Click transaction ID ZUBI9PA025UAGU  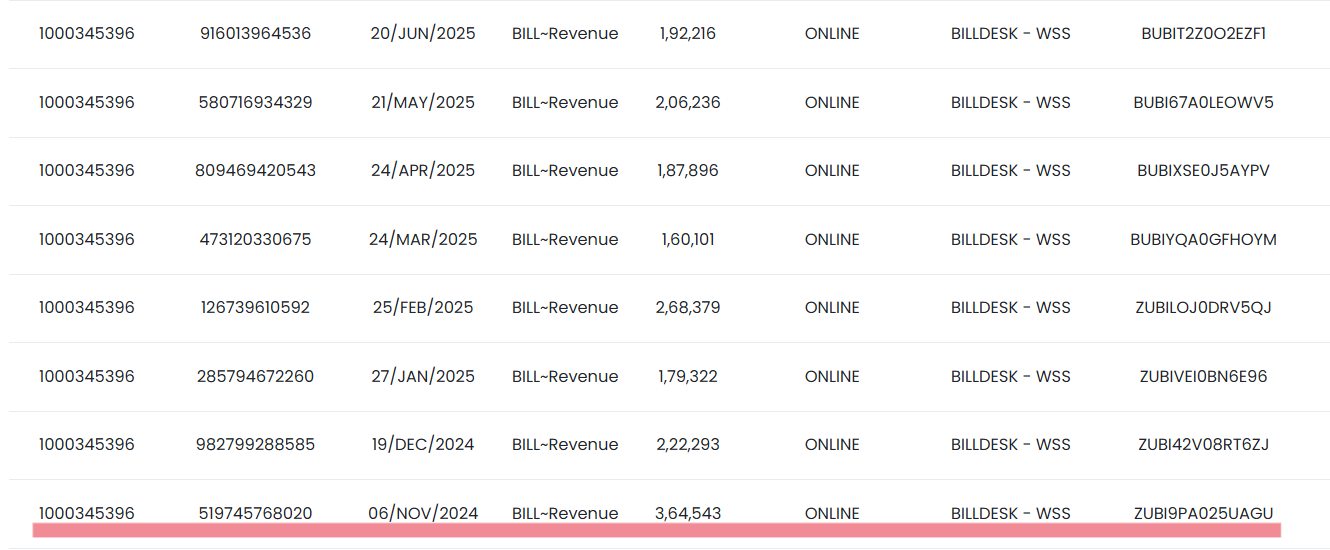pyautogui.click(x=1203, y=513)
